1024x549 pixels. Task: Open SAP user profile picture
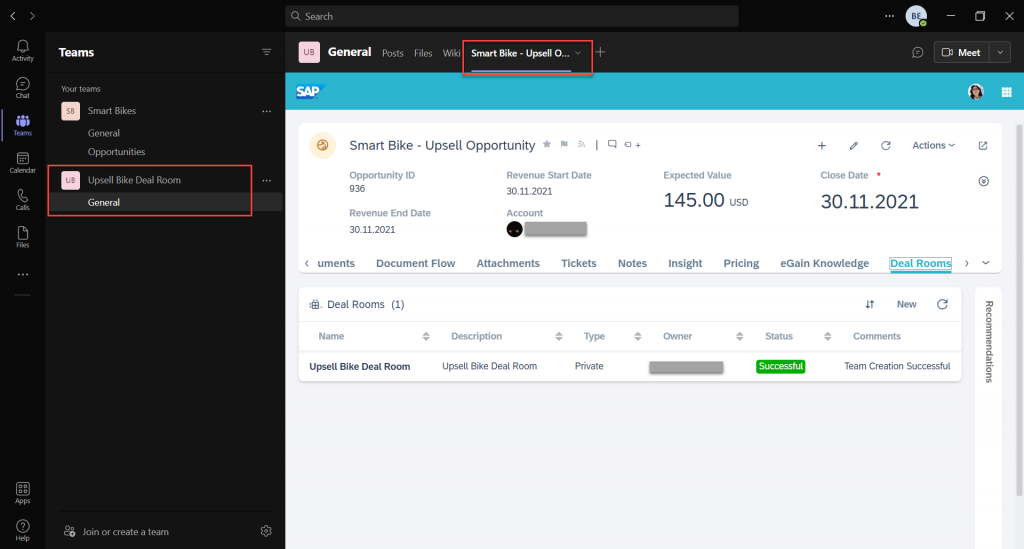point(976,92)
